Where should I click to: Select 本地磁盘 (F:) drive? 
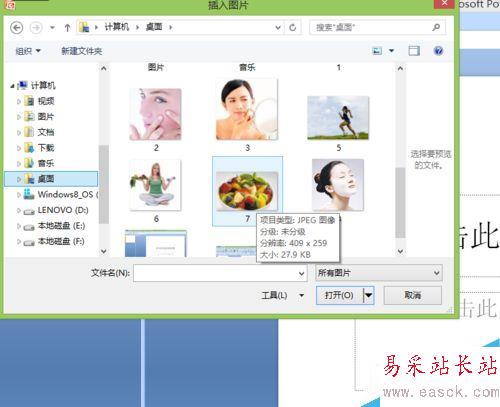click(x=61, y=241)
